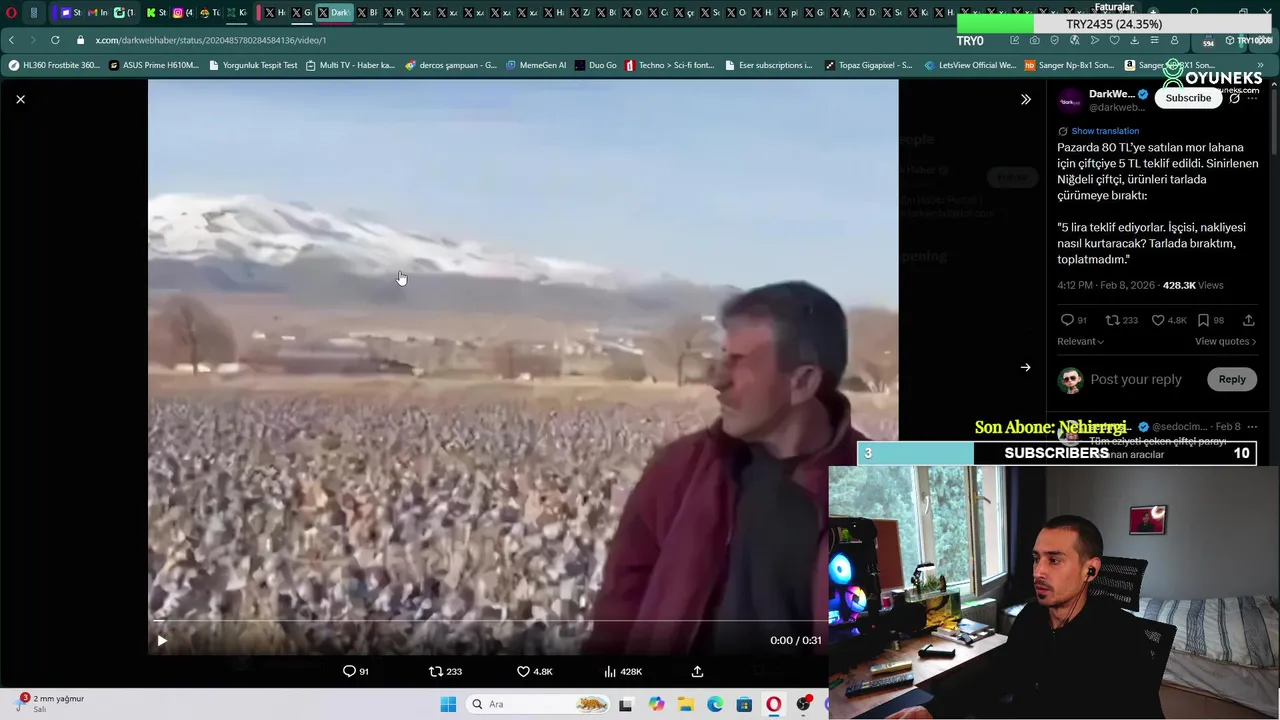This screenshot has width=1280, height=720.
Task: Seek on the video progress bar
Action: [487, 621]
